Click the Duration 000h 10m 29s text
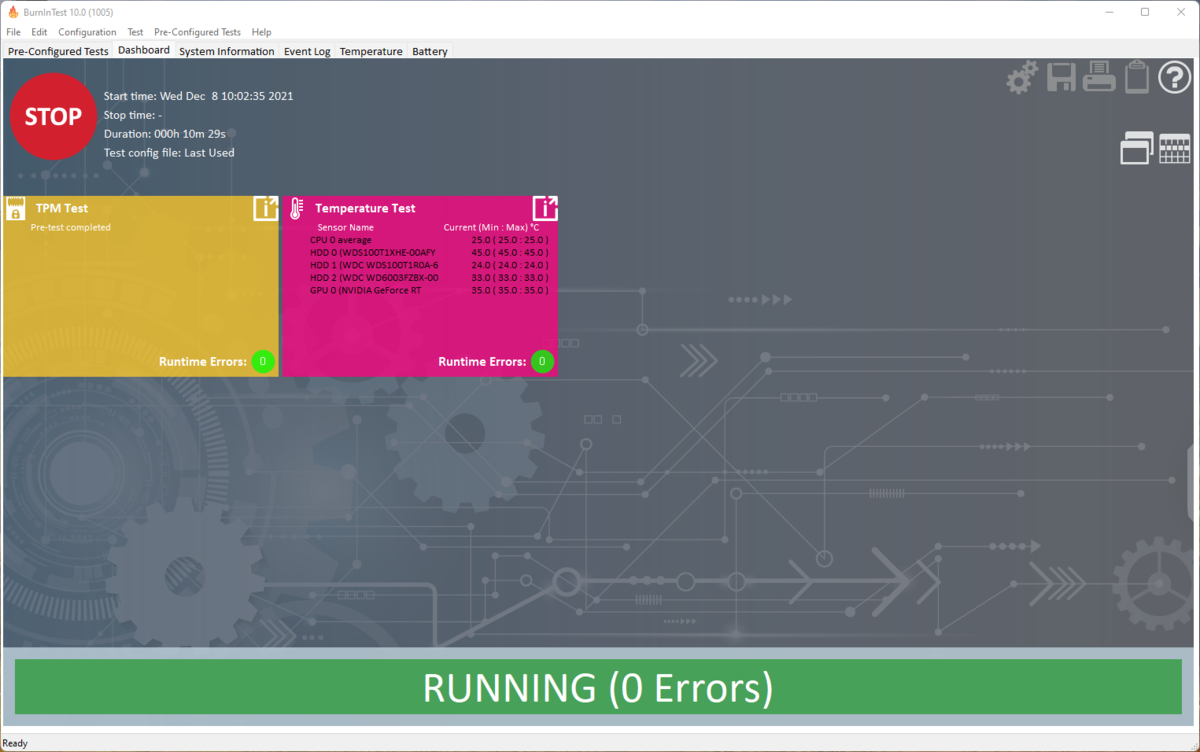Screen dimensions: 1200x752 165,134
